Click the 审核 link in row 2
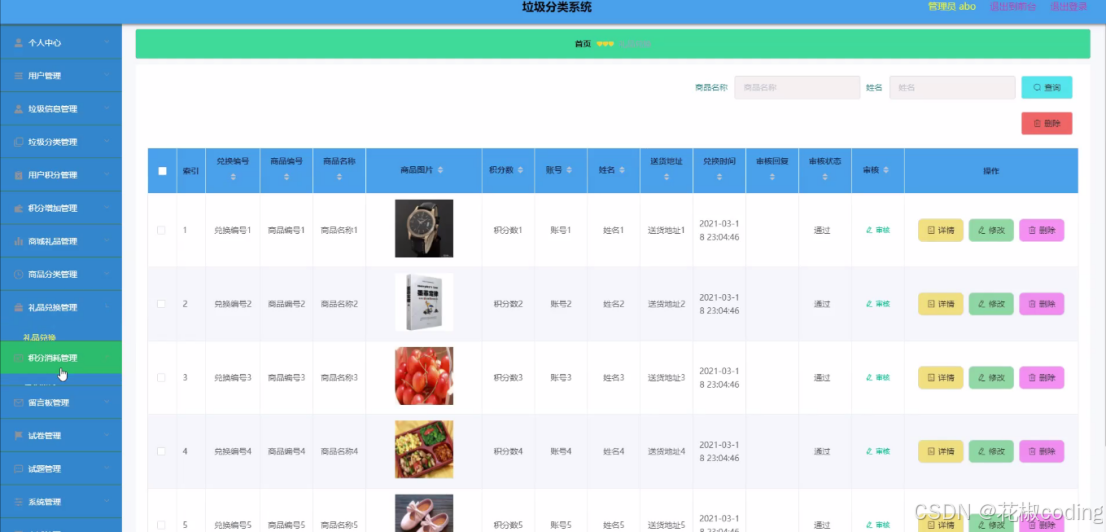1107x532 pixels. pos(878,304)
